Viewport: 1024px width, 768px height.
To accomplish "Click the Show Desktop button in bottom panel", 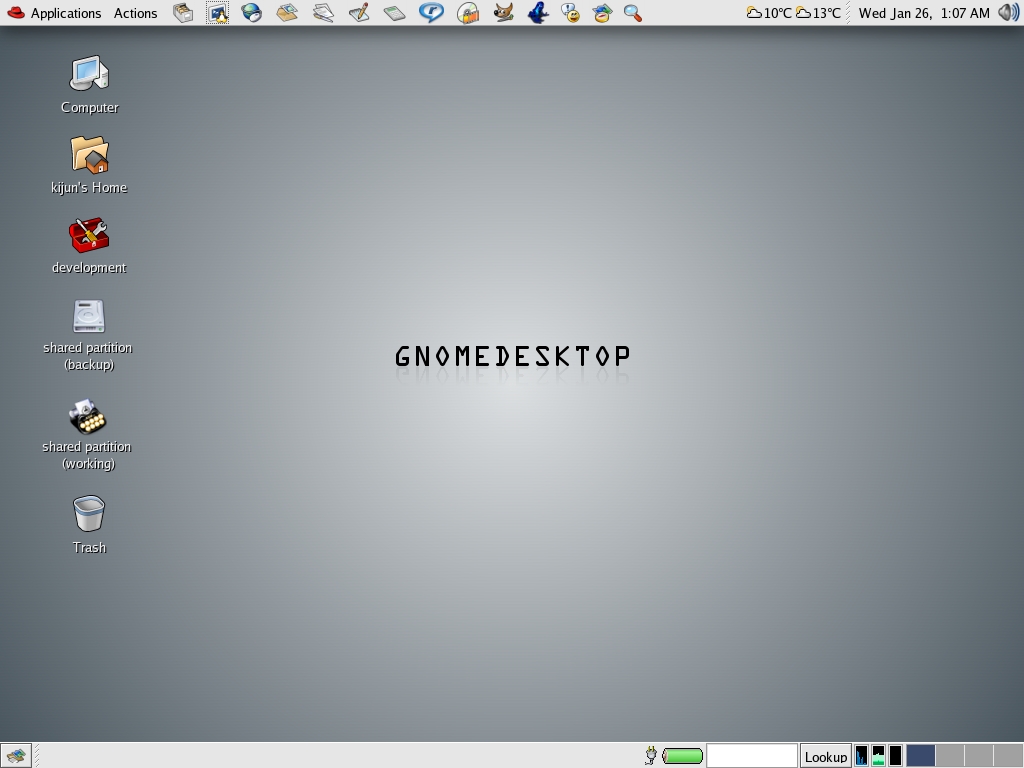I will coord(16,756).
